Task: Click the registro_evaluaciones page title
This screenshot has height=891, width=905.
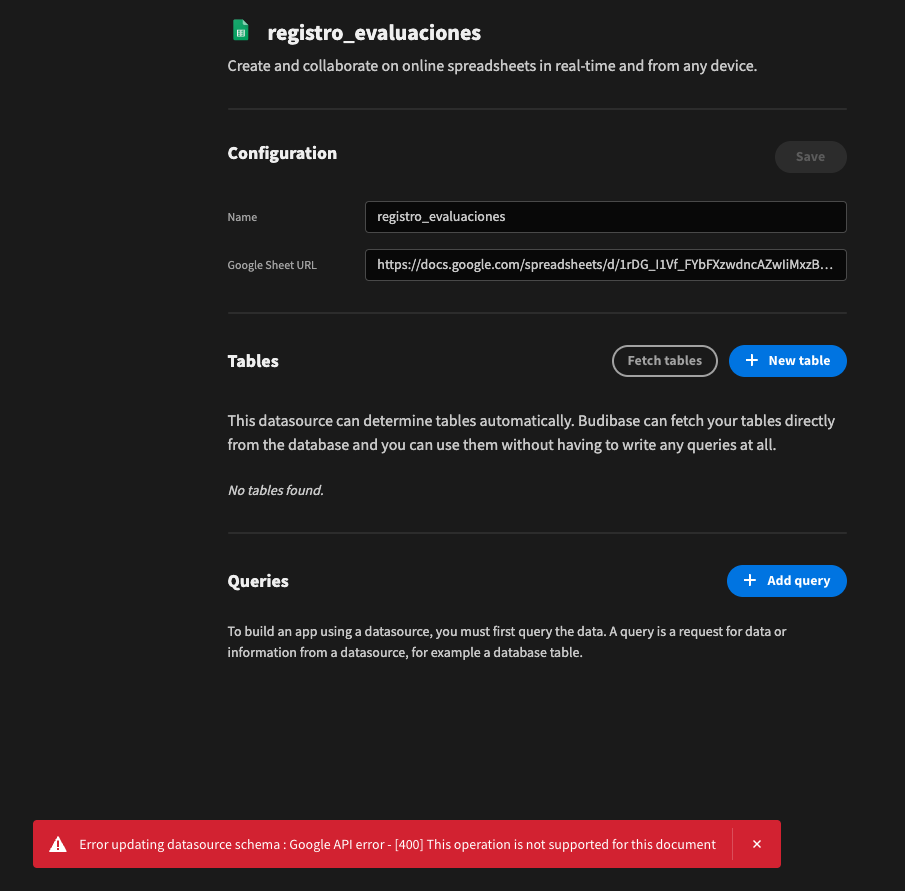Action: click(x=374, y=32)
